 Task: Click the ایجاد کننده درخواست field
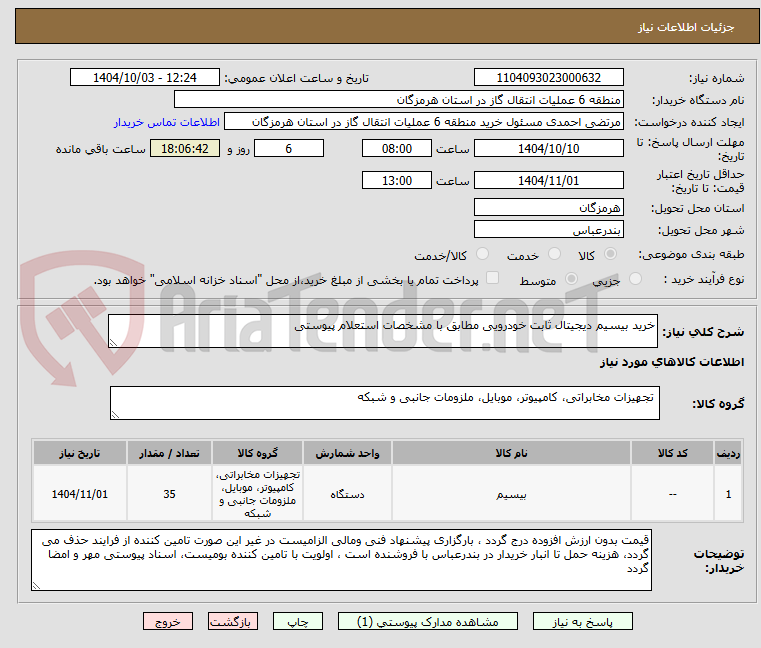424,122
